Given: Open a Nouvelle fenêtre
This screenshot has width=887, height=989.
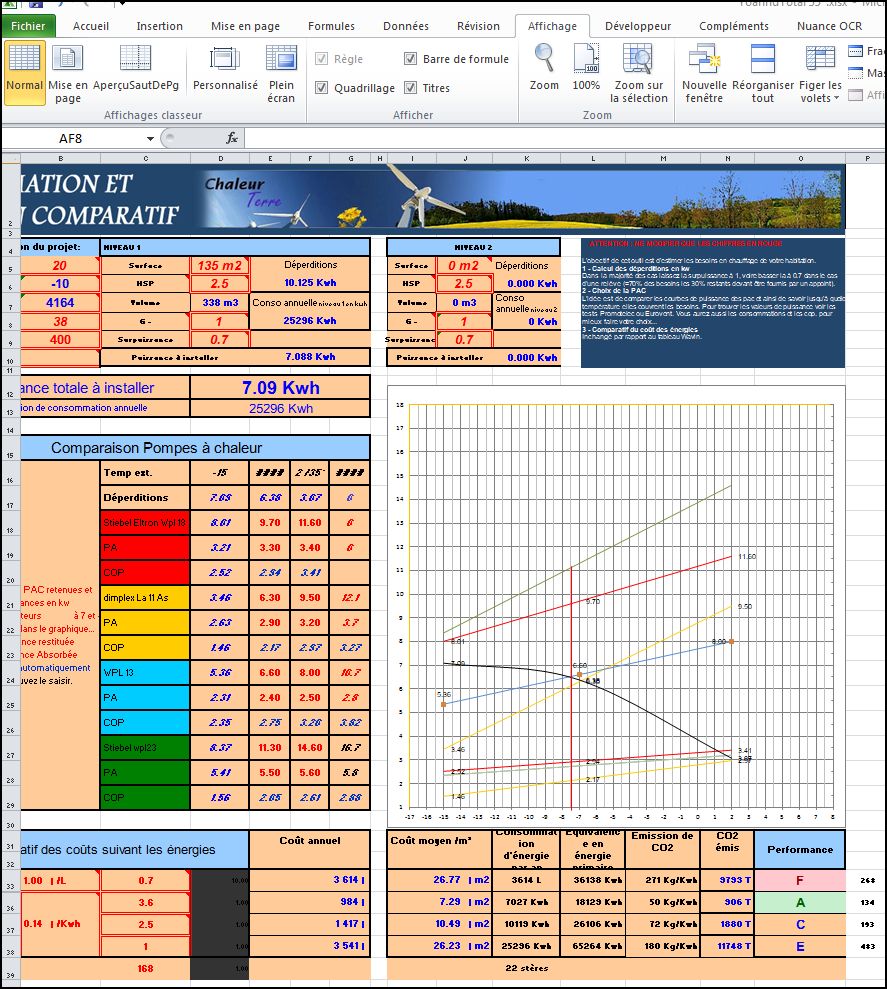Looking at the screenshot, I should pyautogui.click(x=704, y=73).
